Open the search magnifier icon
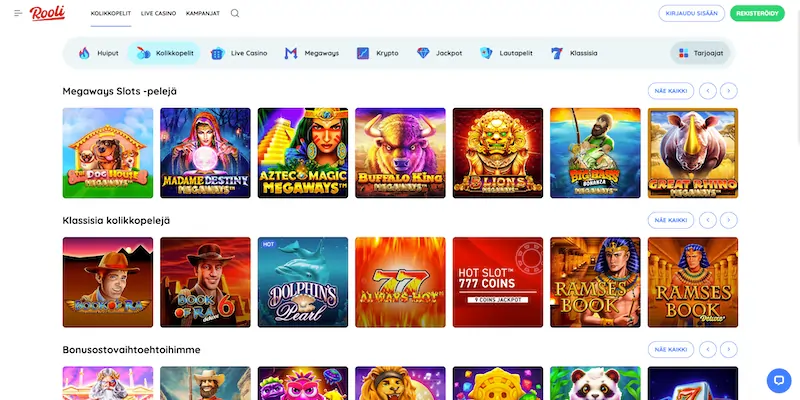800x400 pixels. [235, 13]
